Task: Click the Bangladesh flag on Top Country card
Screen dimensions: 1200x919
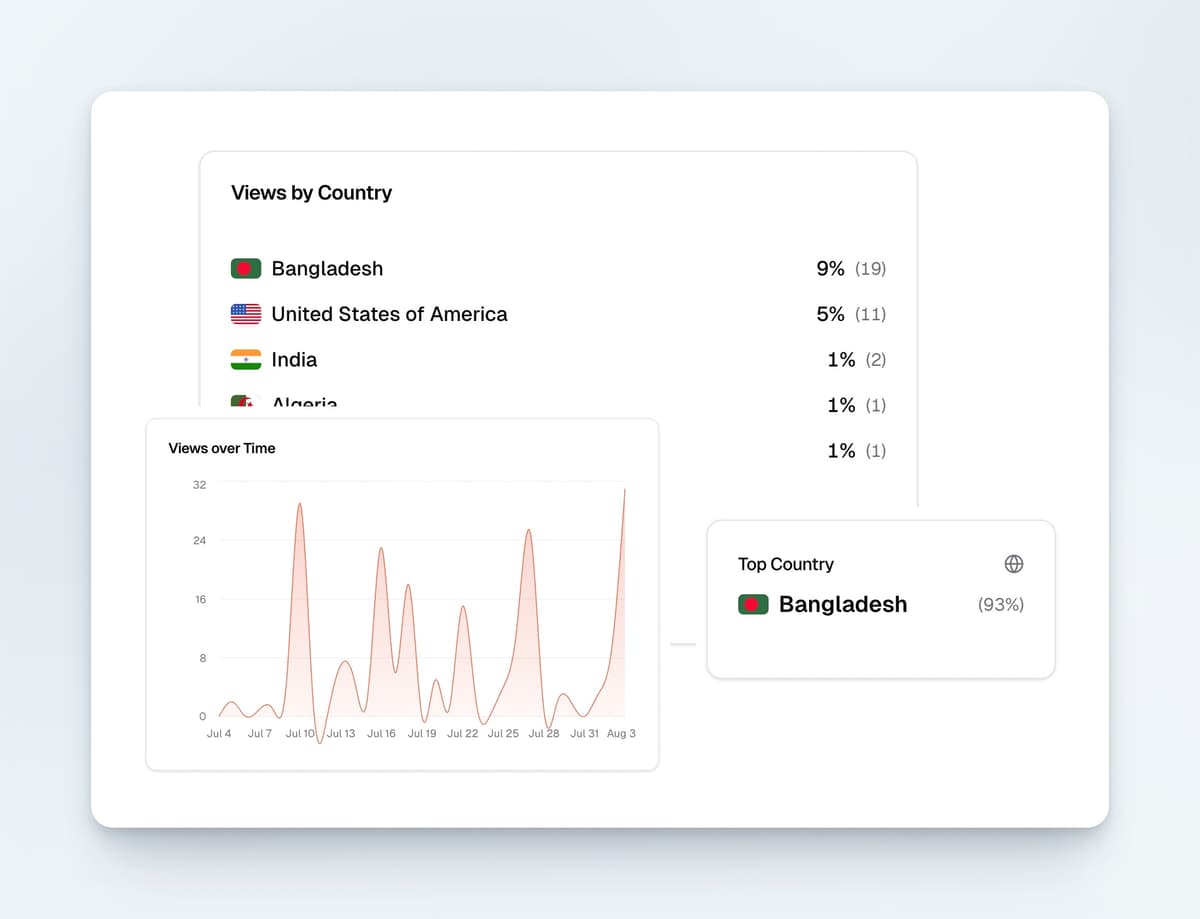Action: coord(752,604)
